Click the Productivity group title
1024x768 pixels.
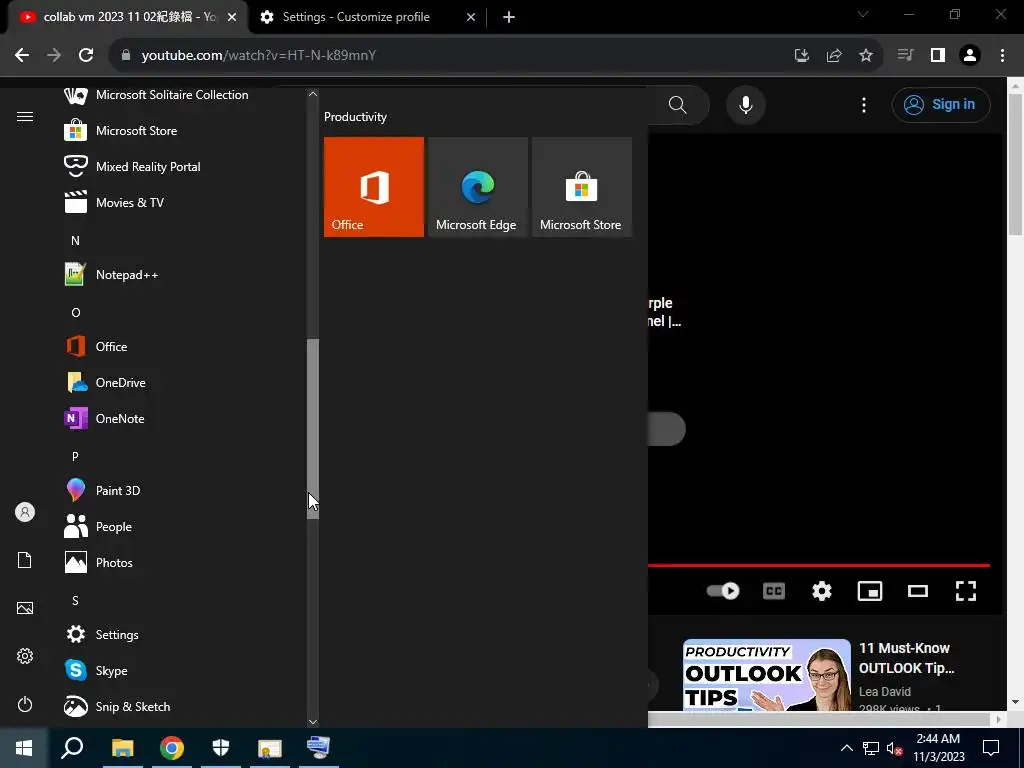pyautogui.click(x=355, y=117)
